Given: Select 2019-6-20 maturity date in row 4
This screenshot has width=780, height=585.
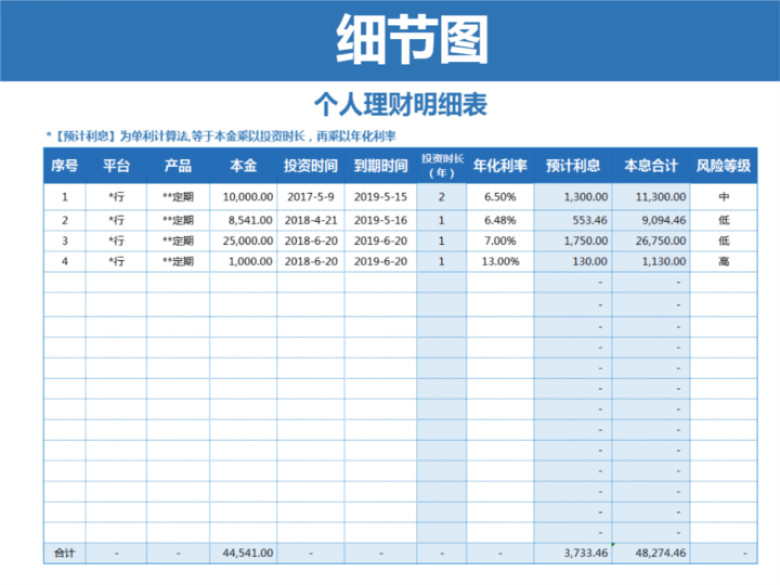Looking at the screenshot, I should (381, 261).
